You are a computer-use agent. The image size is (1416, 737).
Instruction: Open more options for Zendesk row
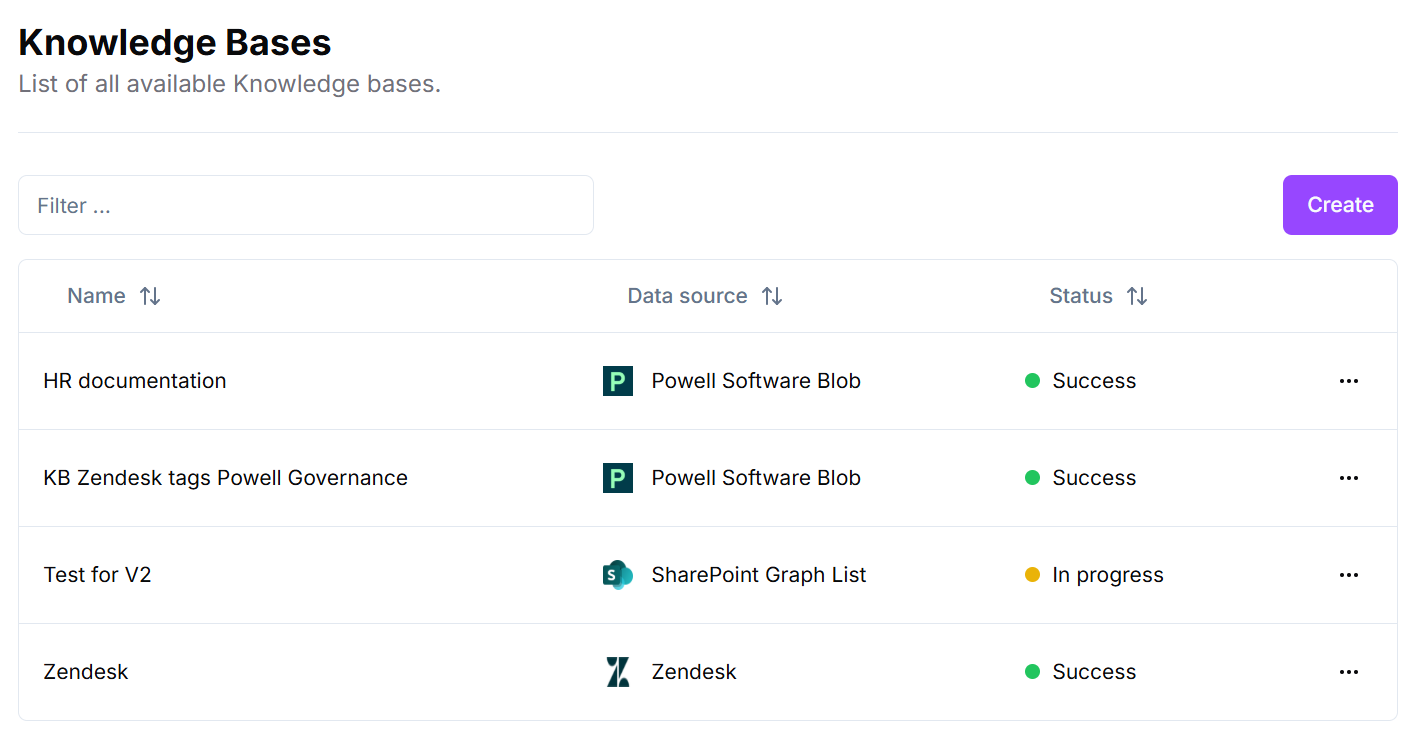pos(1349,672)
